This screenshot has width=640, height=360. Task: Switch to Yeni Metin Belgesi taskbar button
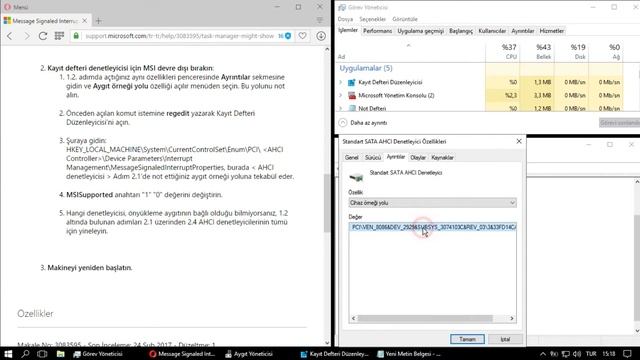409,354
